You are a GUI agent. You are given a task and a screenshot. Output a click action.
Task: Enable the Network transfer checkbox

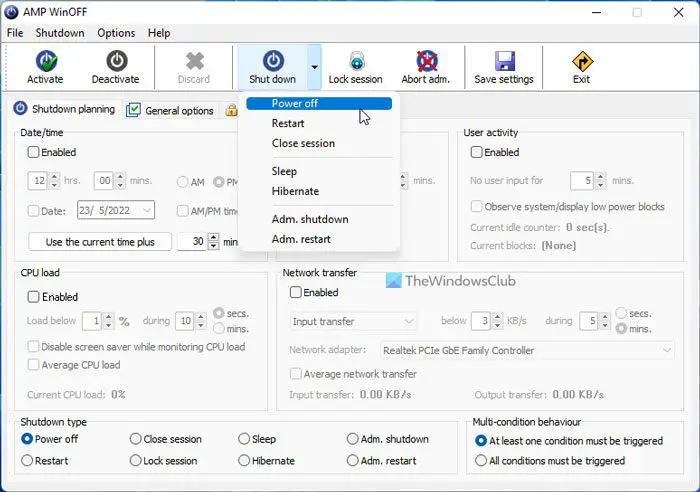pyautogui.click(x=296, y=292)
